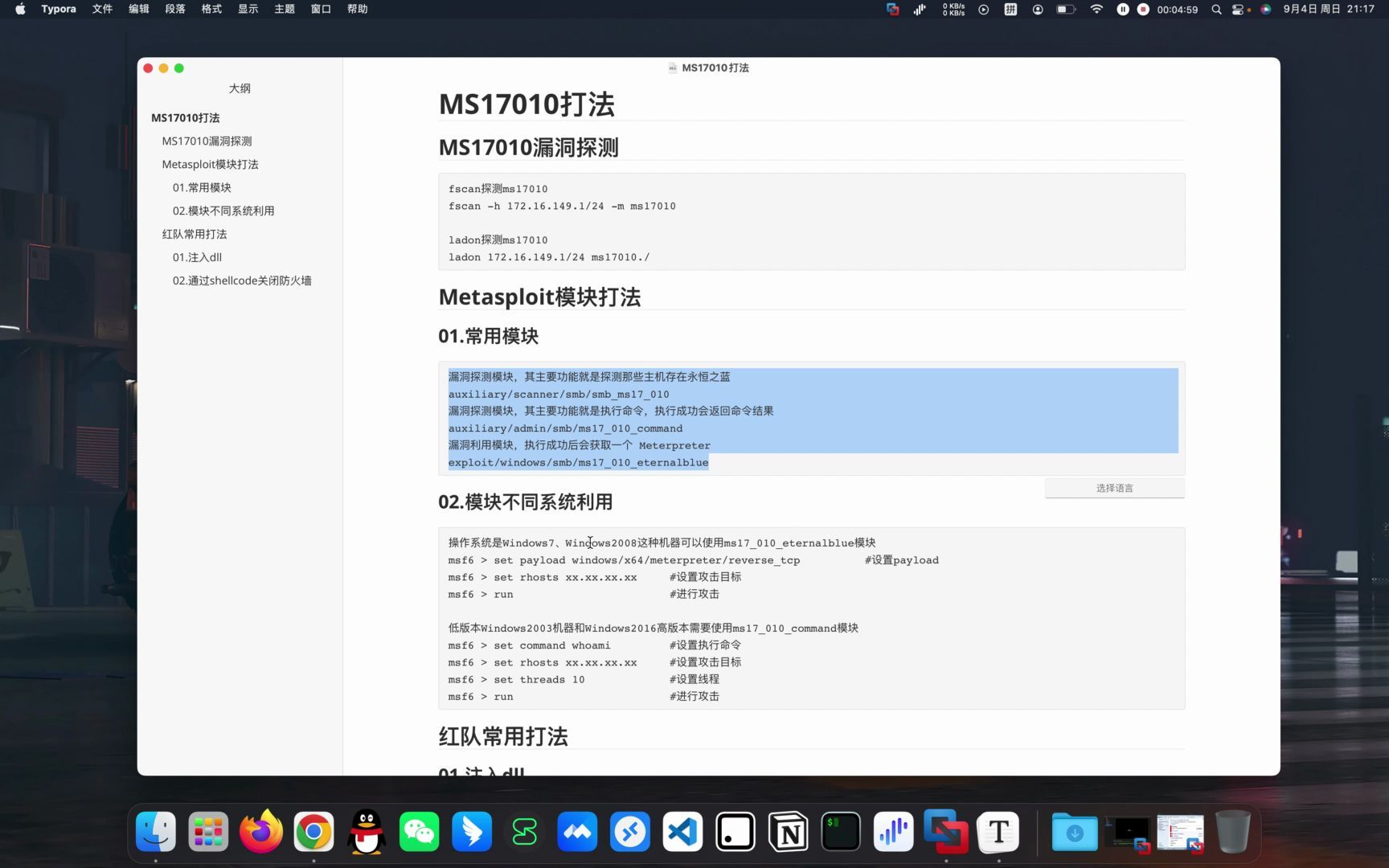Click the set threads 10 command line

coord(516,679)
